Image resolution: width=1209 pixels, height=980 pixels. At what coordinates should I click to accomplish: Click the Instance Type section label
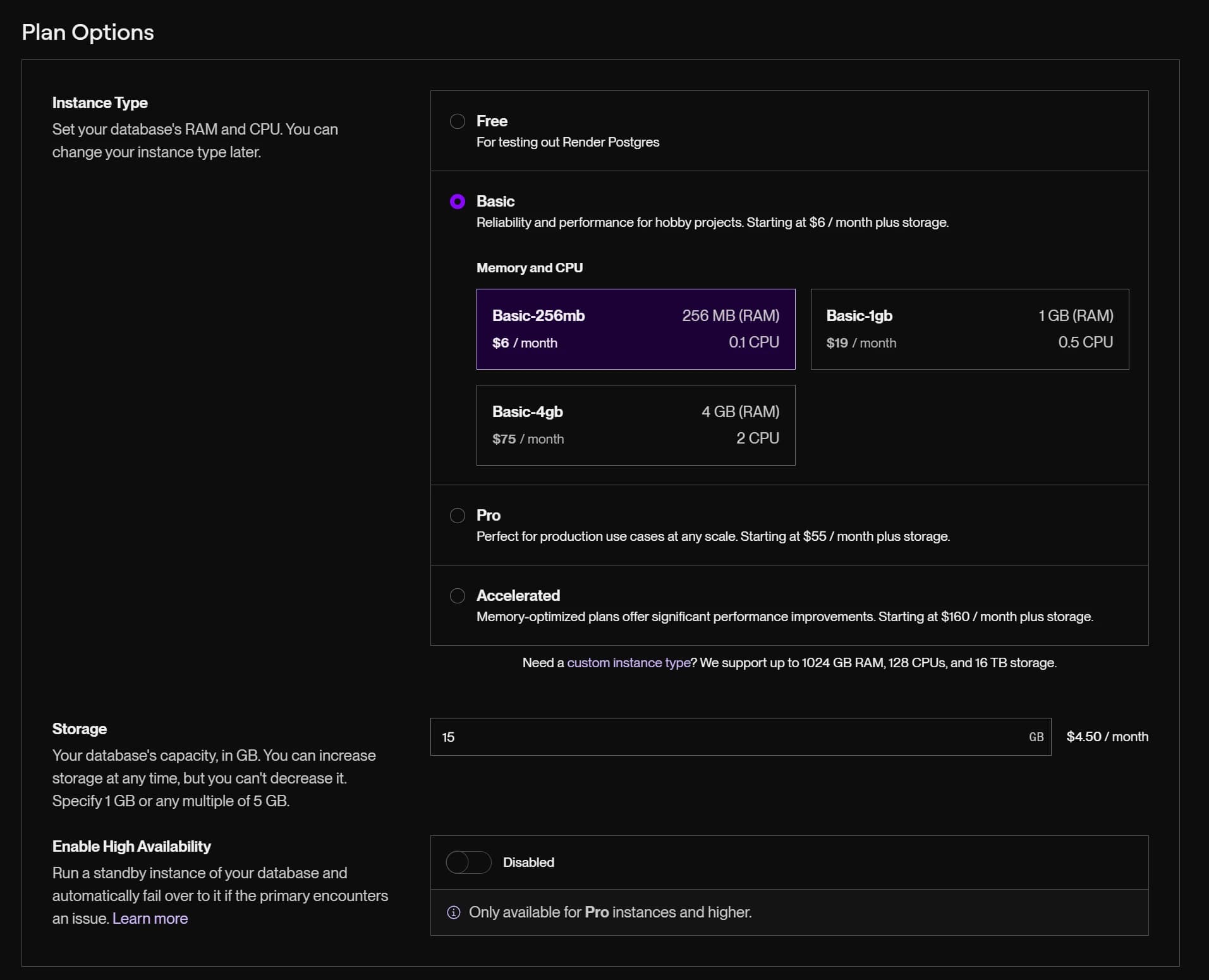100,103
